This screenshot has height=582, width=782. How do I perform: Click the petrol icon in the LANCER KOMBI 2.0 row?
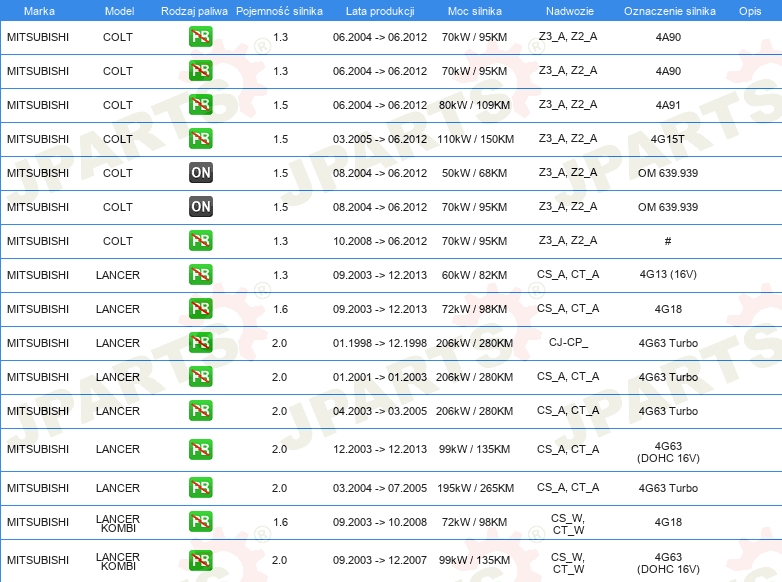click(x=200, y=560)
